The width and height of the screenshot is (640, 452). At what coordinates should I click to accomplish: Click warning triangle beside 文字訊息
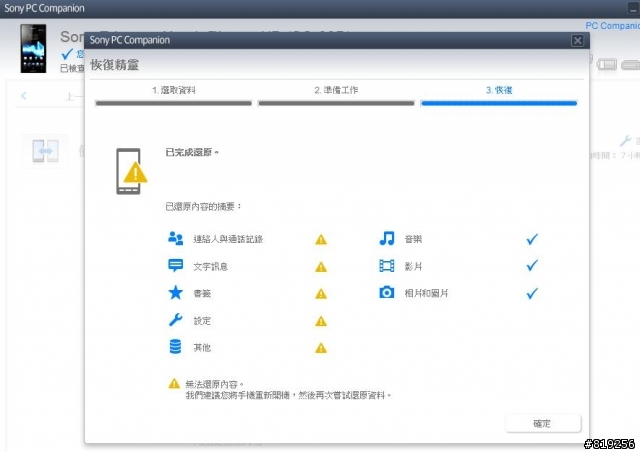[x=321, y=267]
